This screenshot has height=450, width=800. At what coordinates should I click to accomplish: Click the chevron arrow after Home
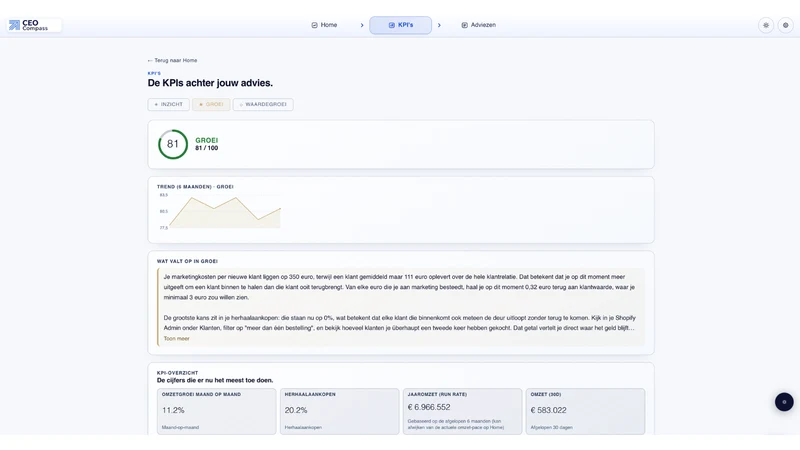pyautogui.click(x=362, y=25)
